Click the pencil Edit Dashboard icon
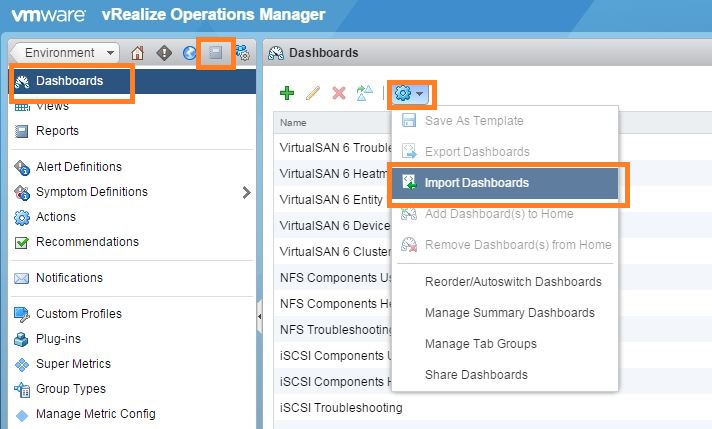Image resolution: width=712 pixels, height=429 pixels. coord(313,93)
